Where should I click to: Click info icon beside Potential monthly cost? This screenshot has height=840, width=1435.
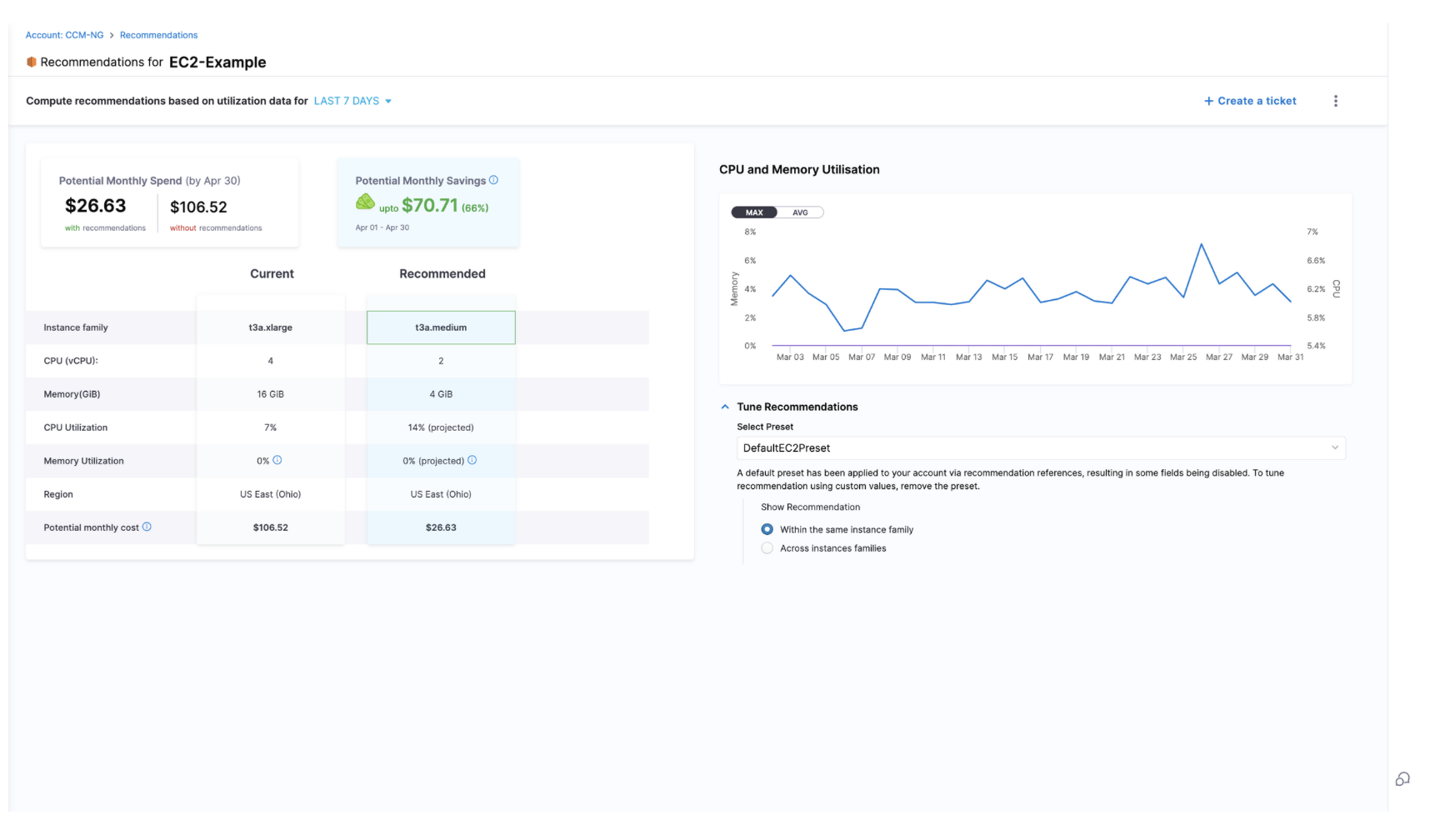coord(147,527)
